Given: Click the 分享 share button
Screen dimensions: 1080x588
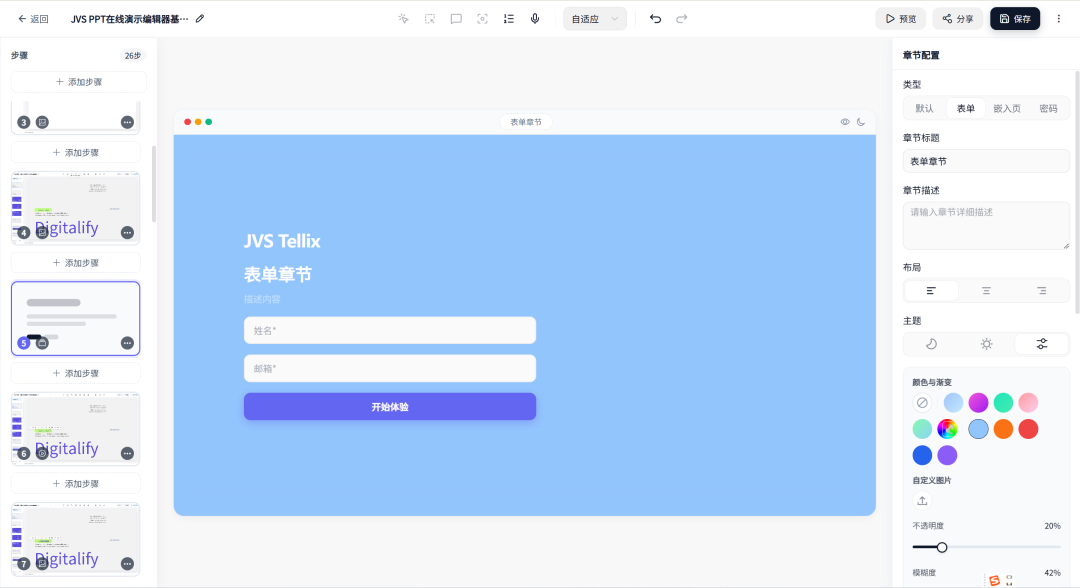Looking at the screenshot, I should [x=958, y=19].
